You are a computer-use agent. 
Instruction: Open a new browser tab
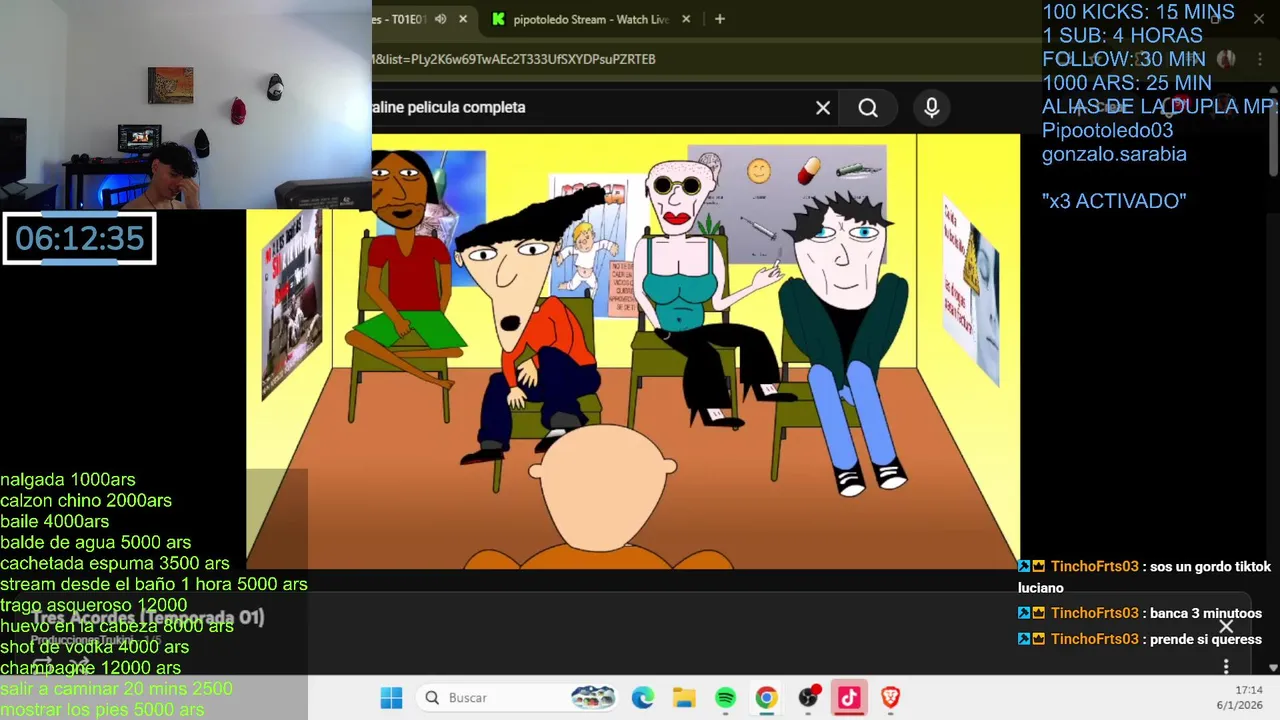719,19
